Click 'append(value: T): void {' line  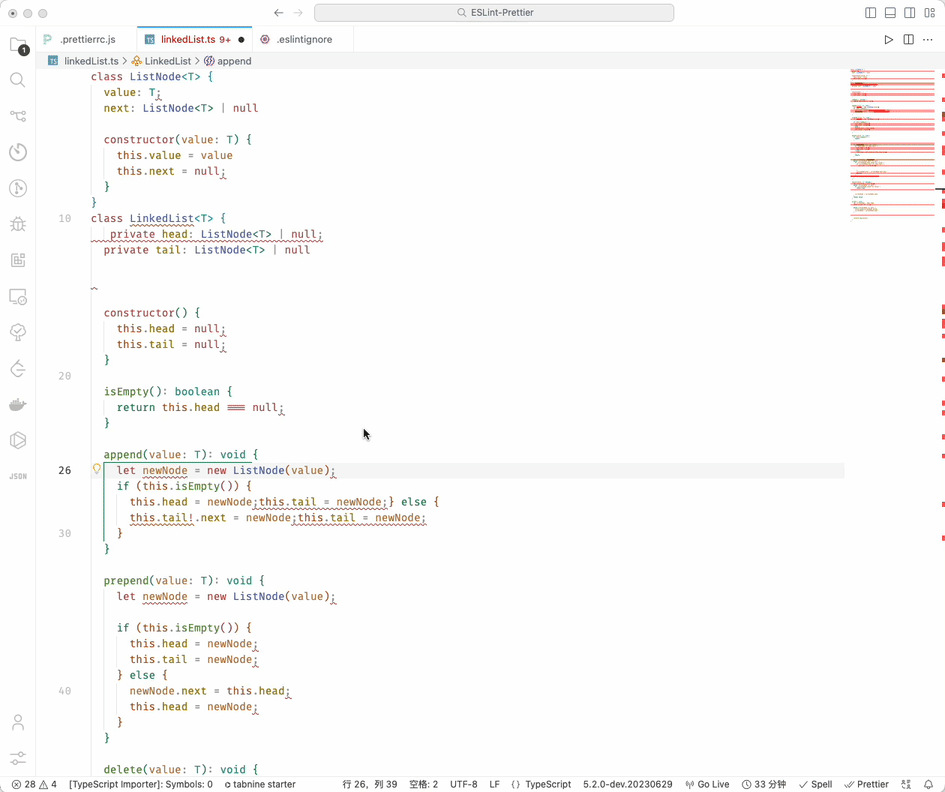click(x=181, y=454)
